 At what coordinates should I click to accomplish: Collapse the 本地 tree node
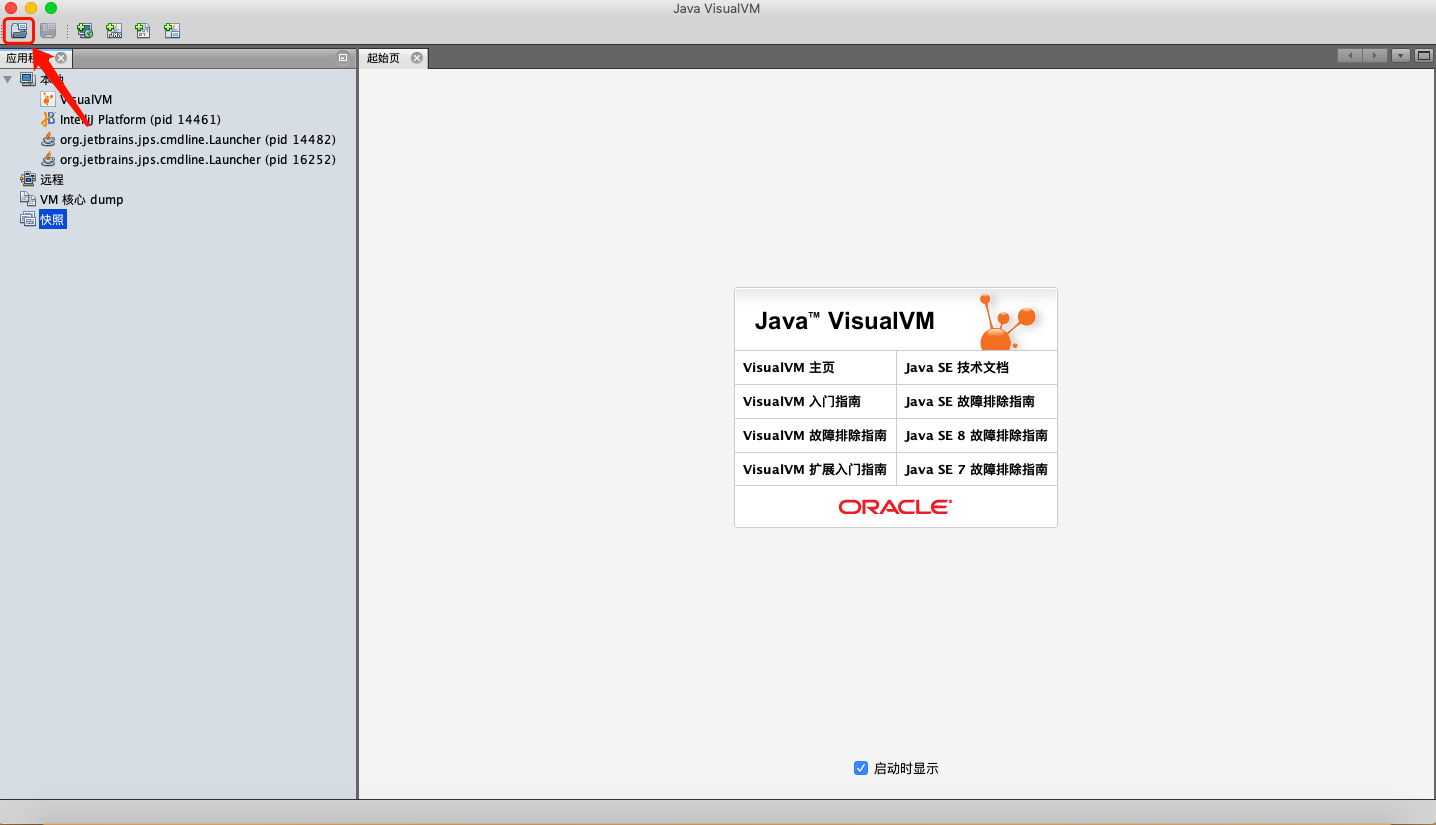[x=9, y=79]
